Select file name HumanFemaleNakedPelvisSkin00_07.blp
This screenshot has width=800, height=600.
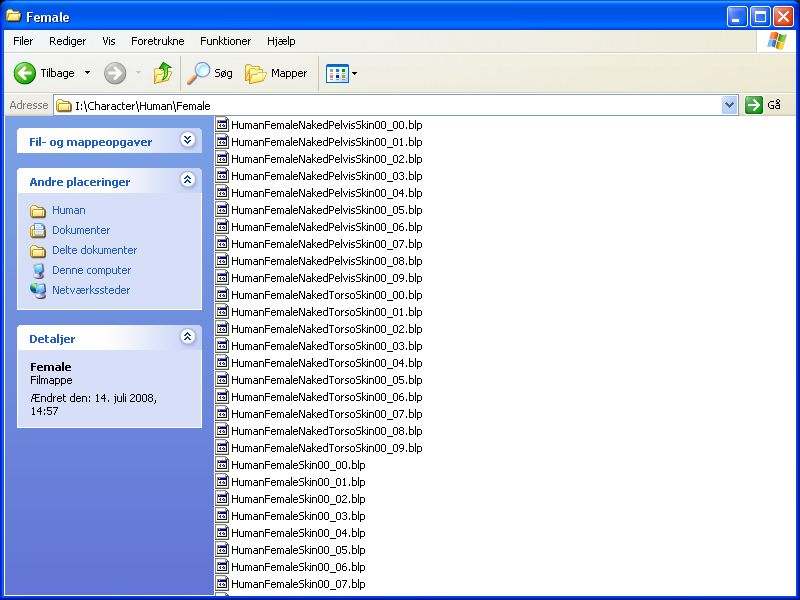327,244
